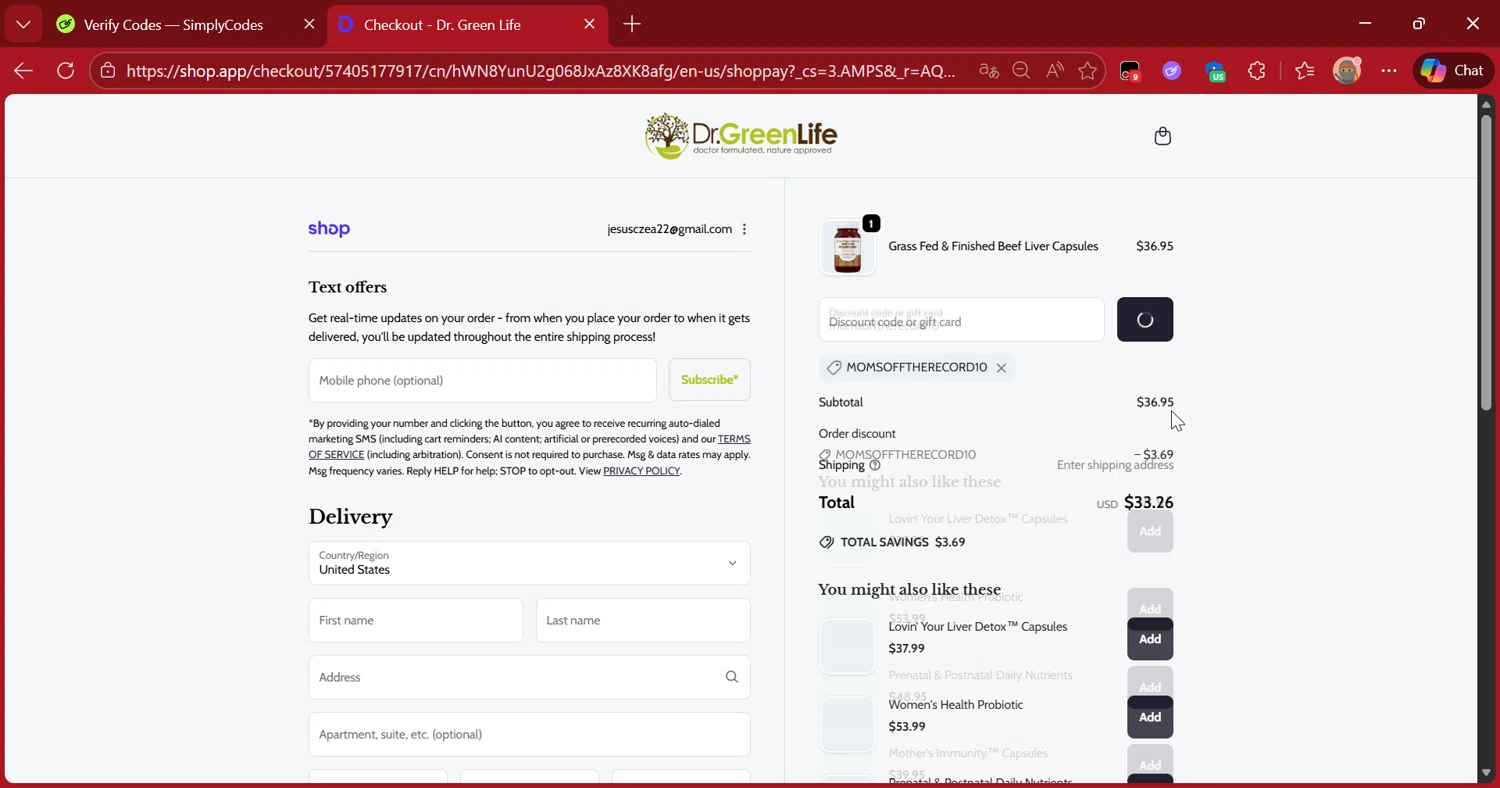Focus the Mobile phone optional field

coord(482,380)
